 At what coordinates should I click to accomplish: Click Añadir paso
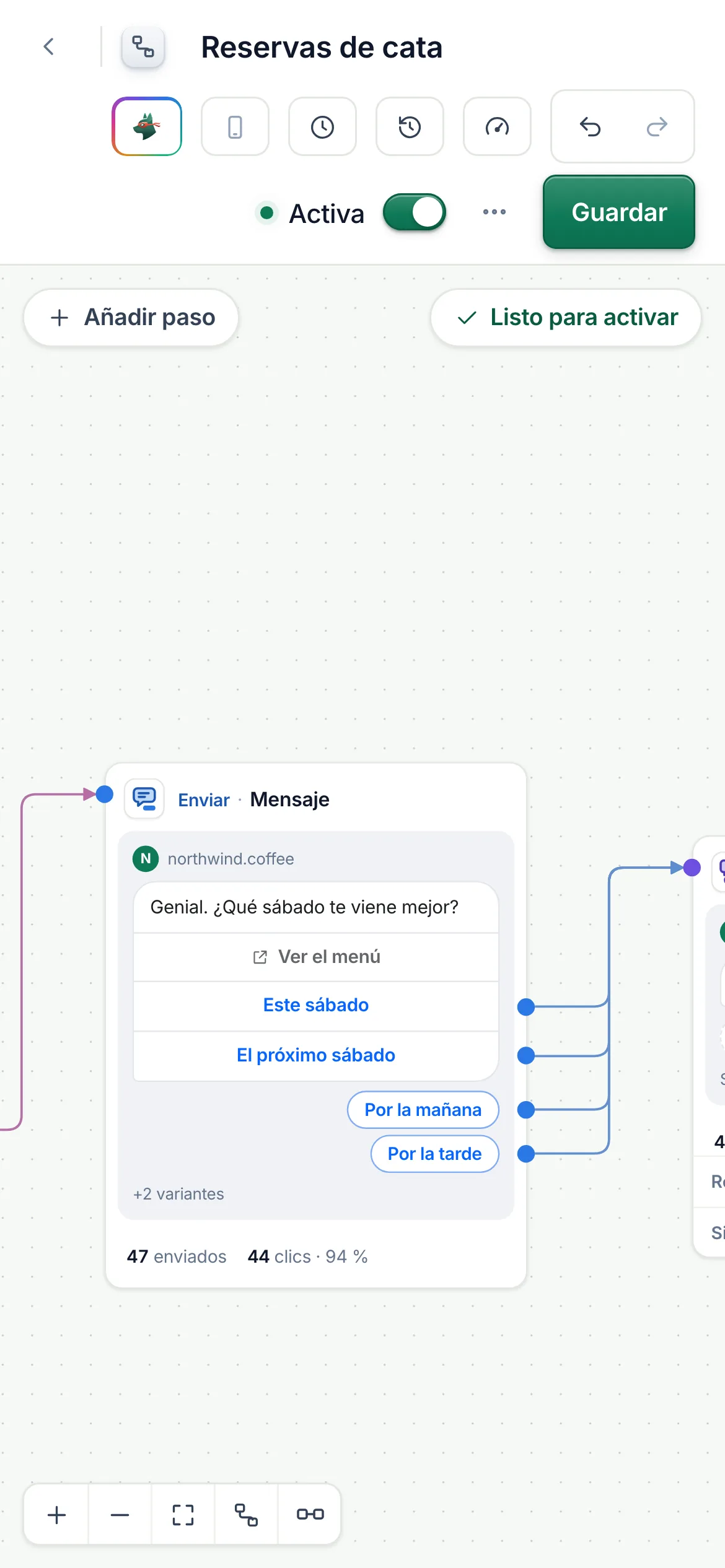(131, 317)
